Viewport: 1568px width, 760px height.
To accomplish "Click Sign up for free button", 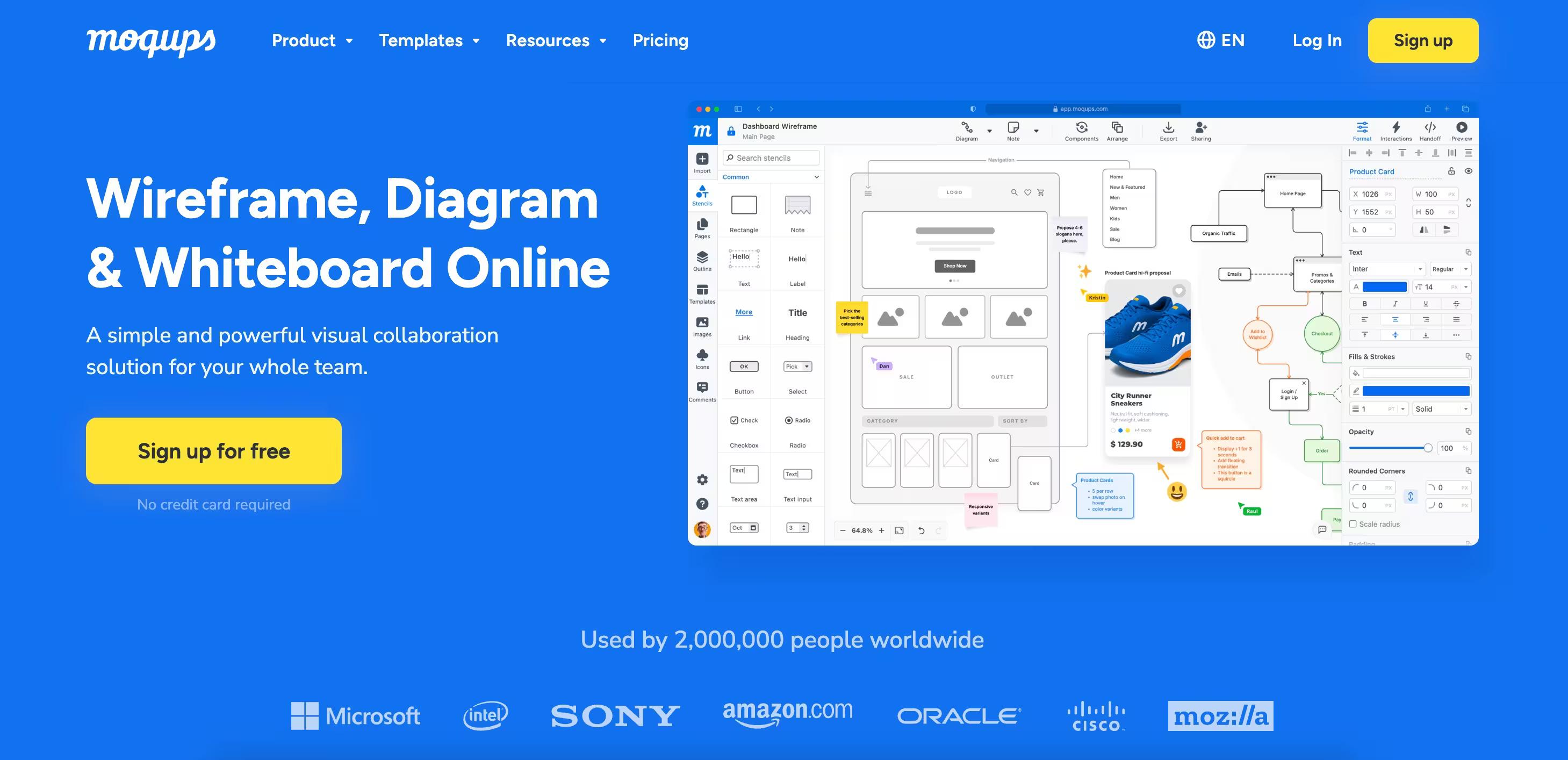I will point(214,450).
